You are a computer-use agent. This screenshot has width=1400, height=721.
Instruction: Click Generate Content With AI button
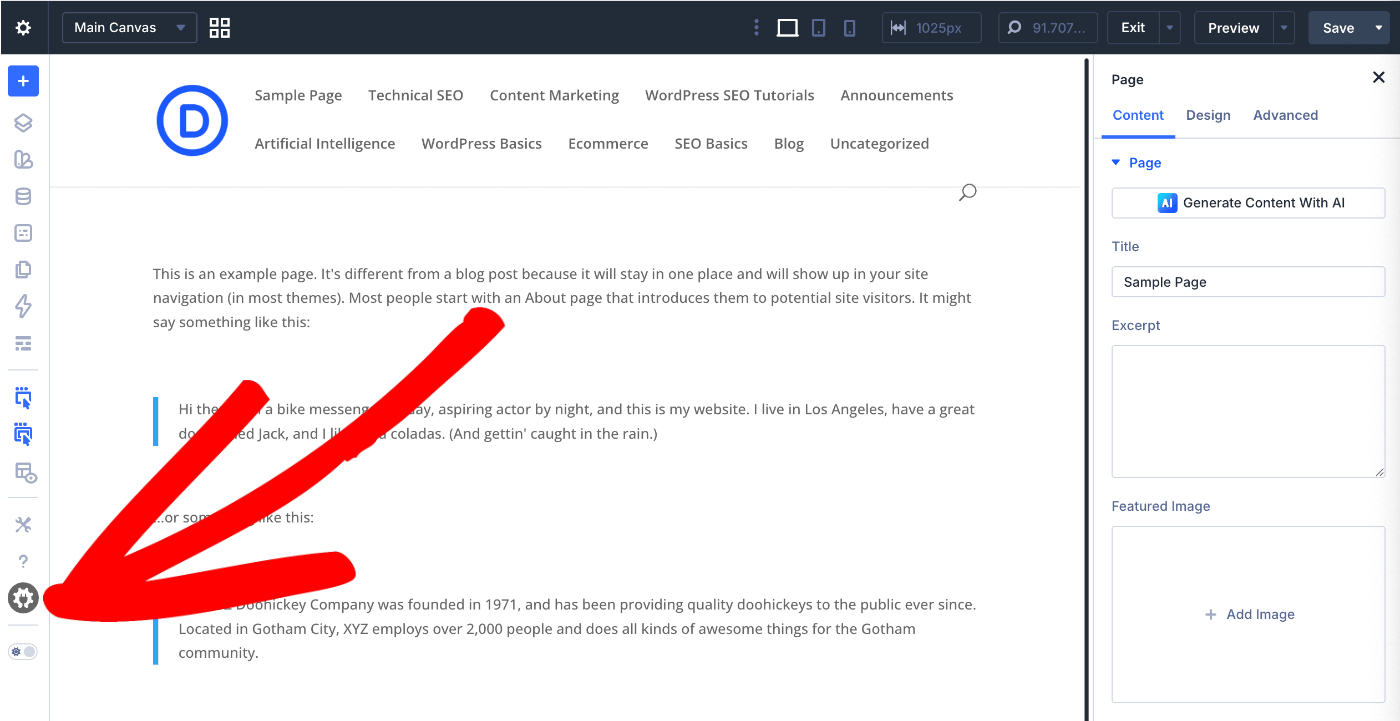[x=1248, y=203]
